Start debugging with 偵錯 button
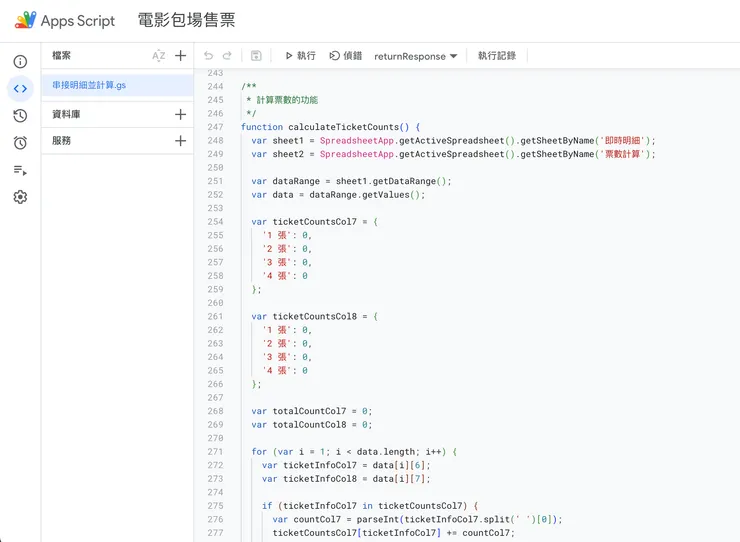740x542 pixels. (345, 56)
